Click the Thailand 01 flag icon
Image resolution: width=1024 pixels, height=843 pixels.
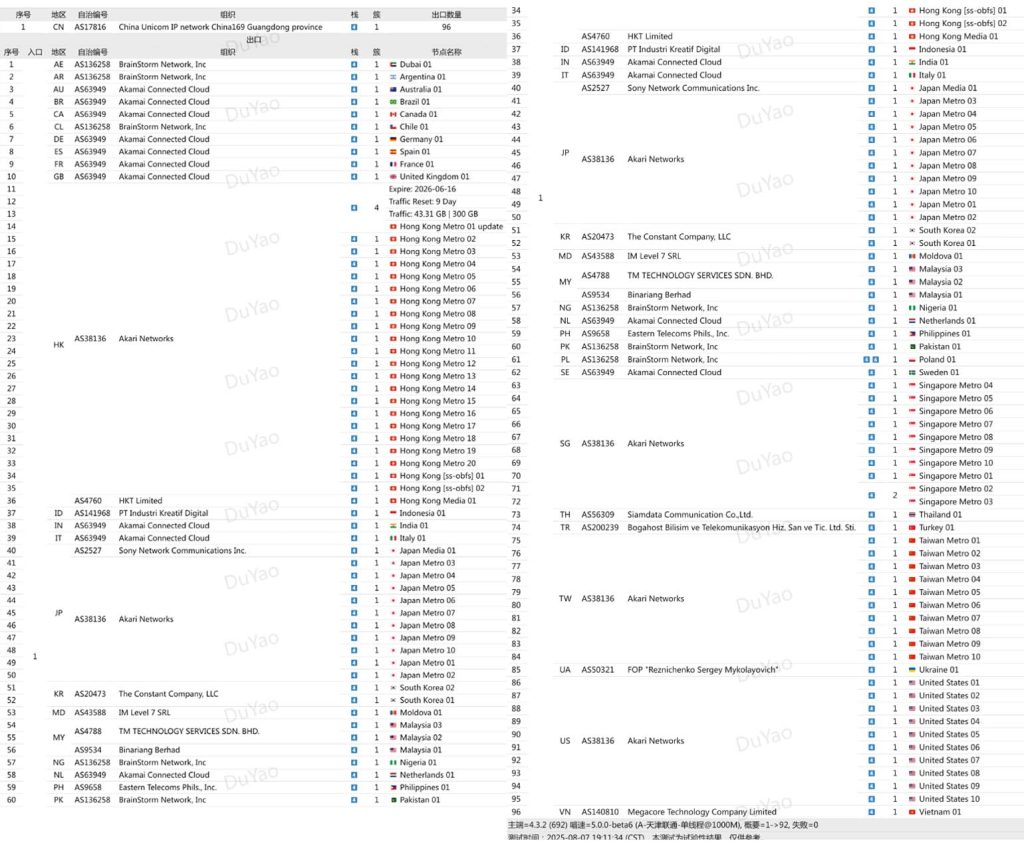912,515
